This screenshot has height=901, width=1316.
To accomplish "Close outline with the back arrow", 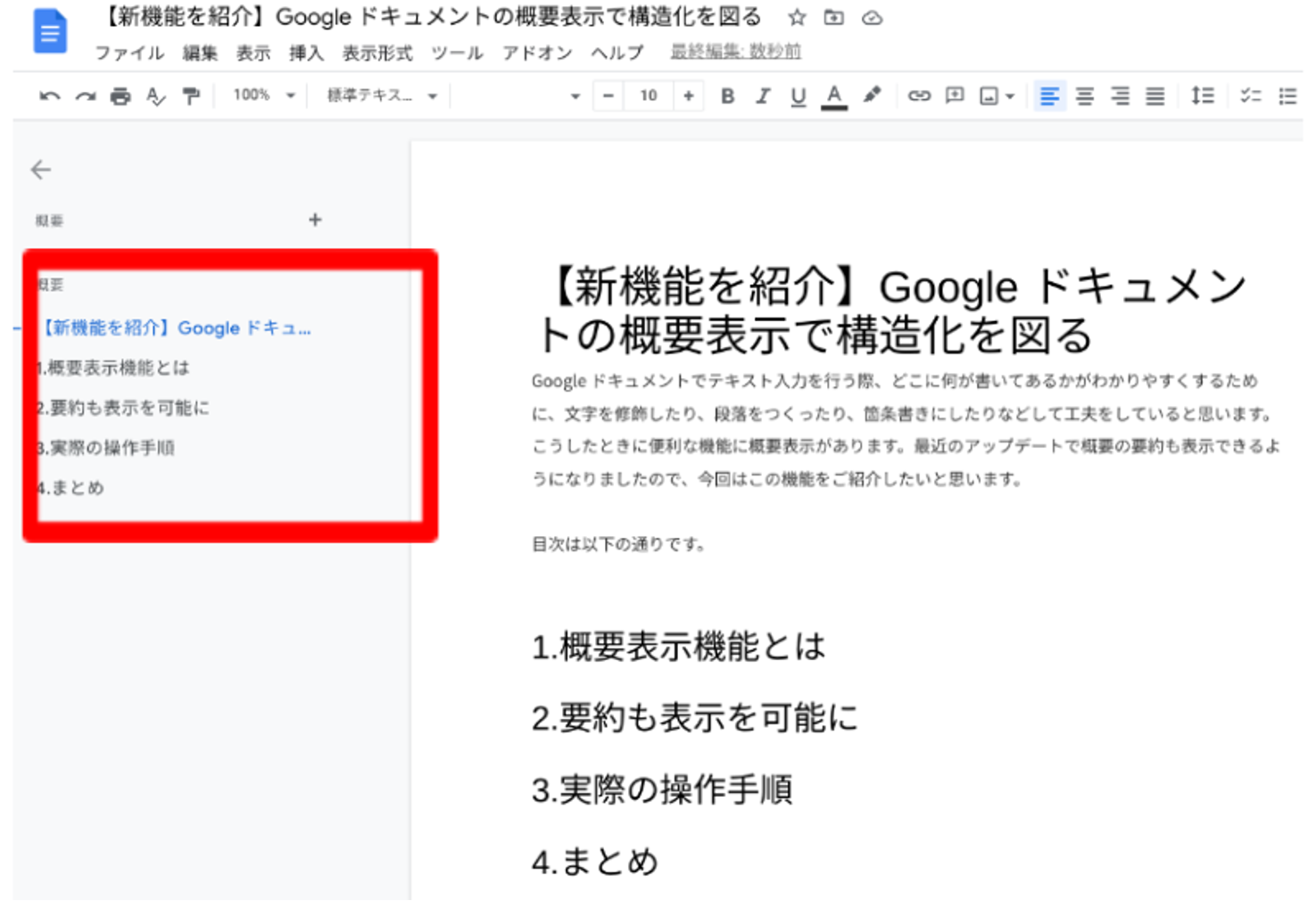I will (41, 169).
